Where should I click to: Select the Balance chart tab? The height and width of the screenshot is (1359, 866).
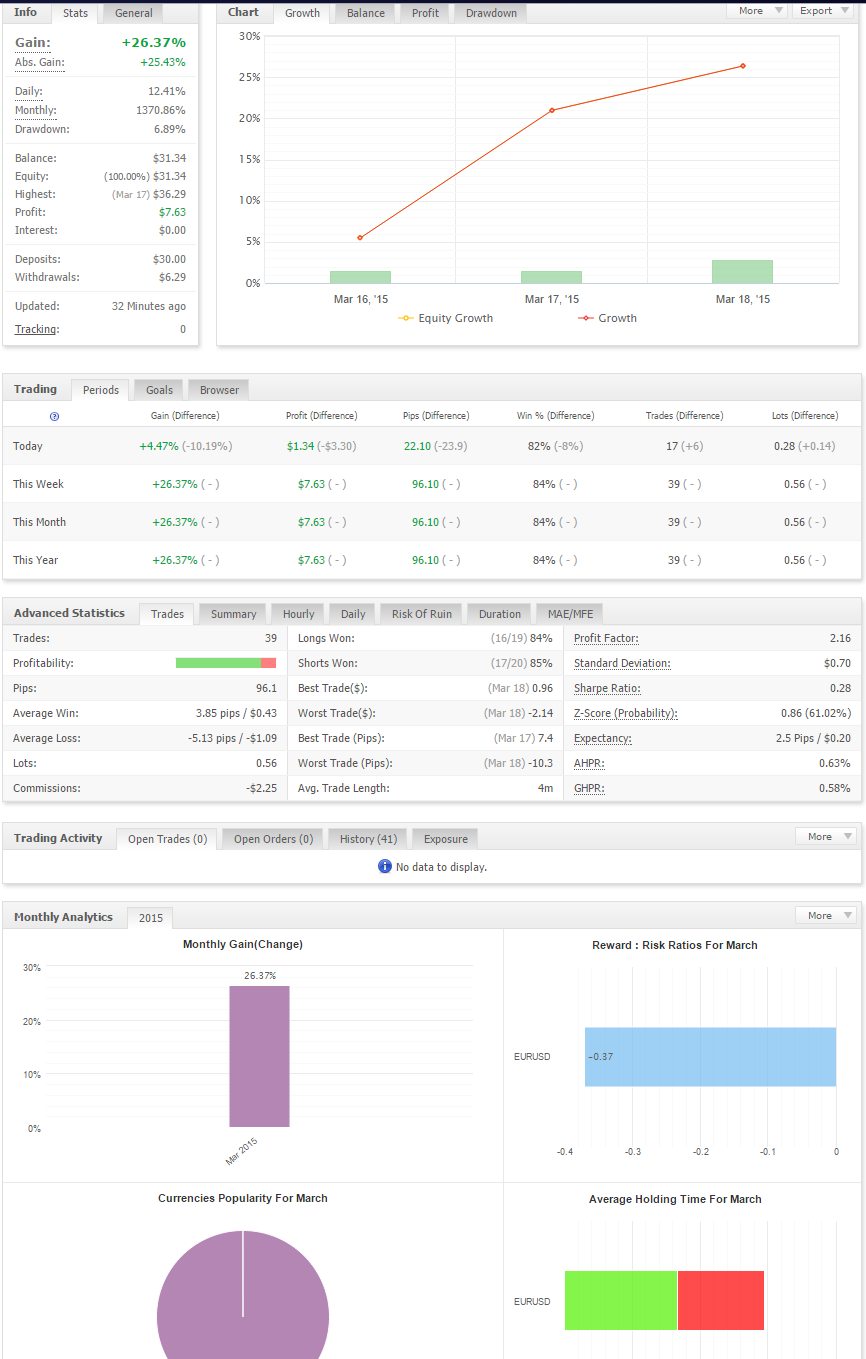click(366, 13)
